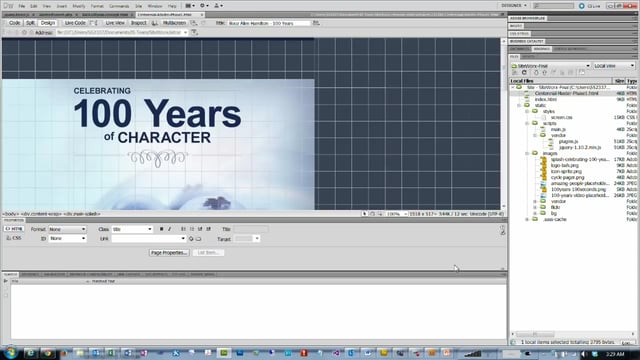Click the point-to-file icon beside Link

click(191, 239)
